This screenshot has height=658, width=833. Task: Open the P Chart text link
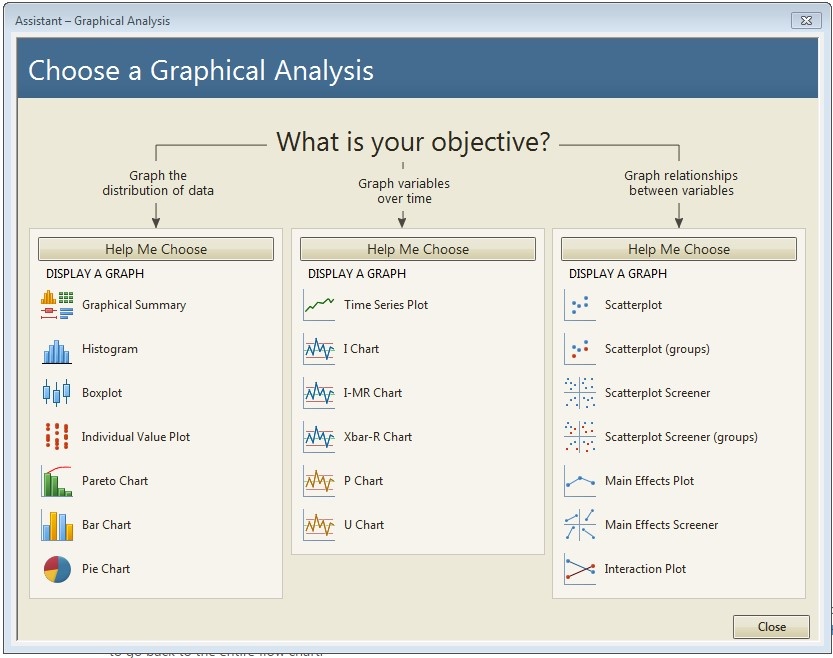click(363, 481)
